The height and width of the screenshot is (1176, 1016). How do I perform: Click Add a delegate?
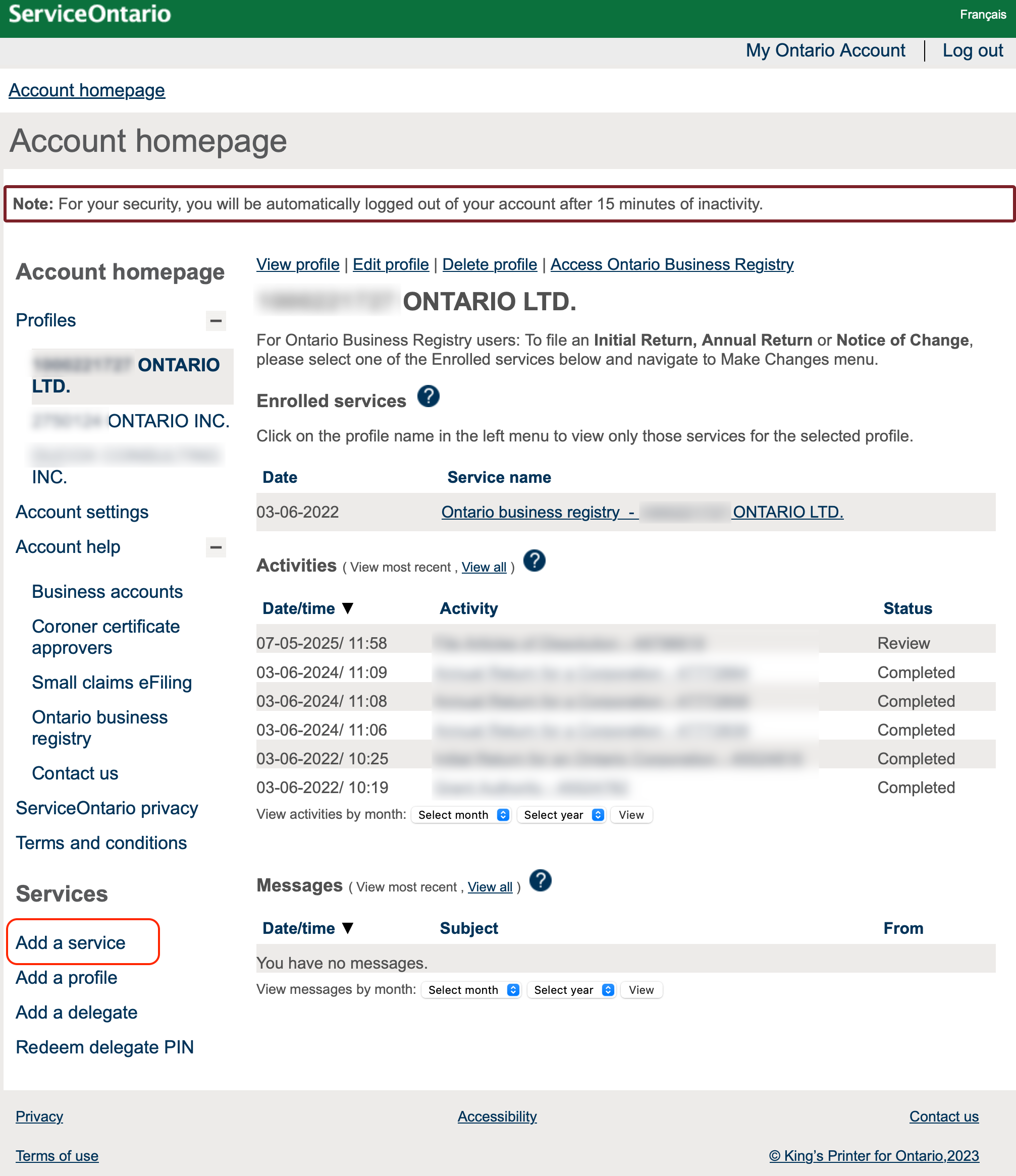coord(77,1013)
